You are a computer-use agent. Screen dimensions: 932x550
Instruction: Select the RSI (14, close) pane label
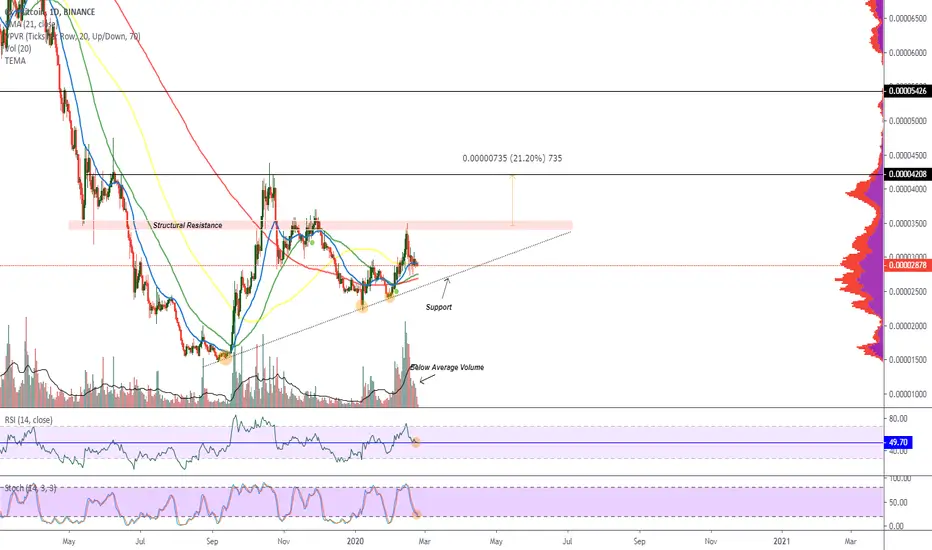point(29,420)
